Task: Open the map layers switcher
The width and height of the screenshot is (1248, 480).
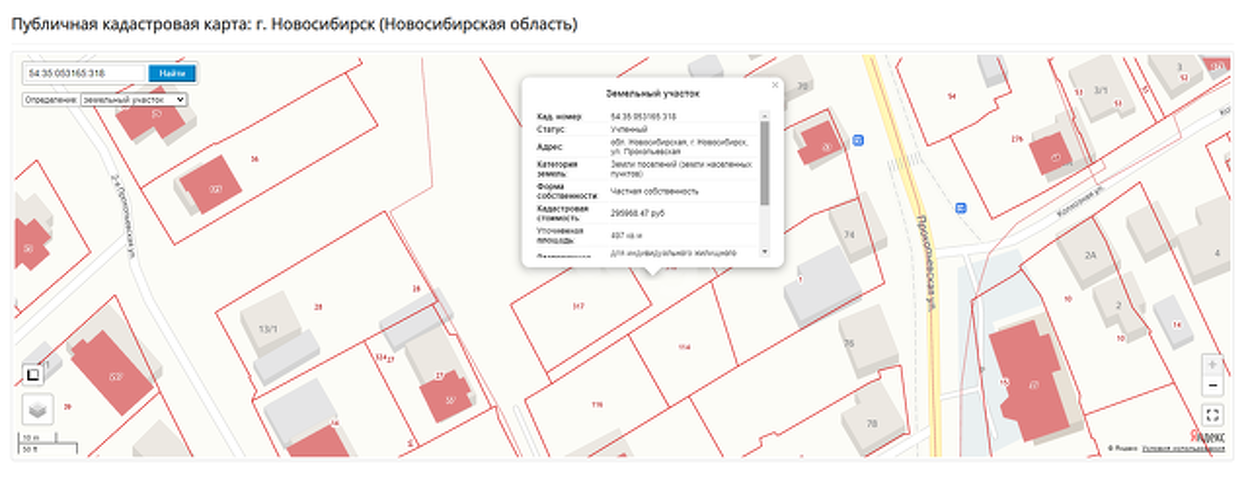Action: (36, 409)
